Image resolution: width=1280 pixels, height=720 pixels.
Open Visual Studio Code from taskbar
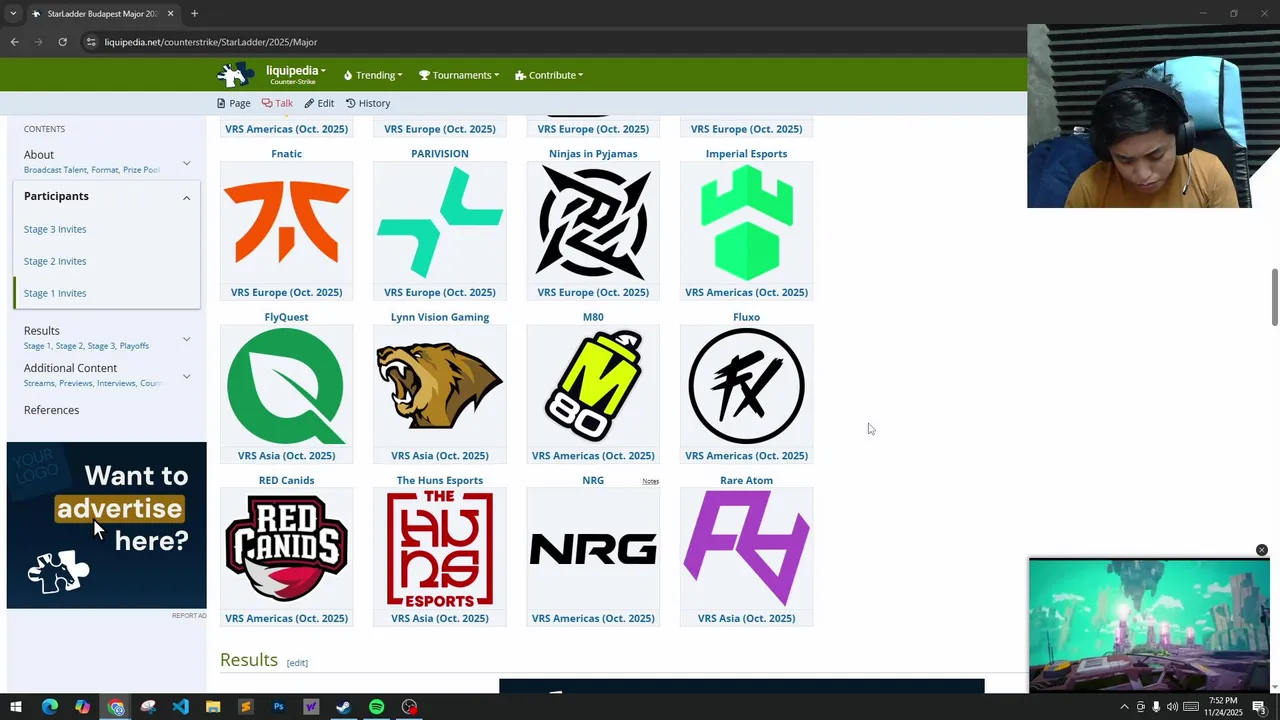(180, 707)
